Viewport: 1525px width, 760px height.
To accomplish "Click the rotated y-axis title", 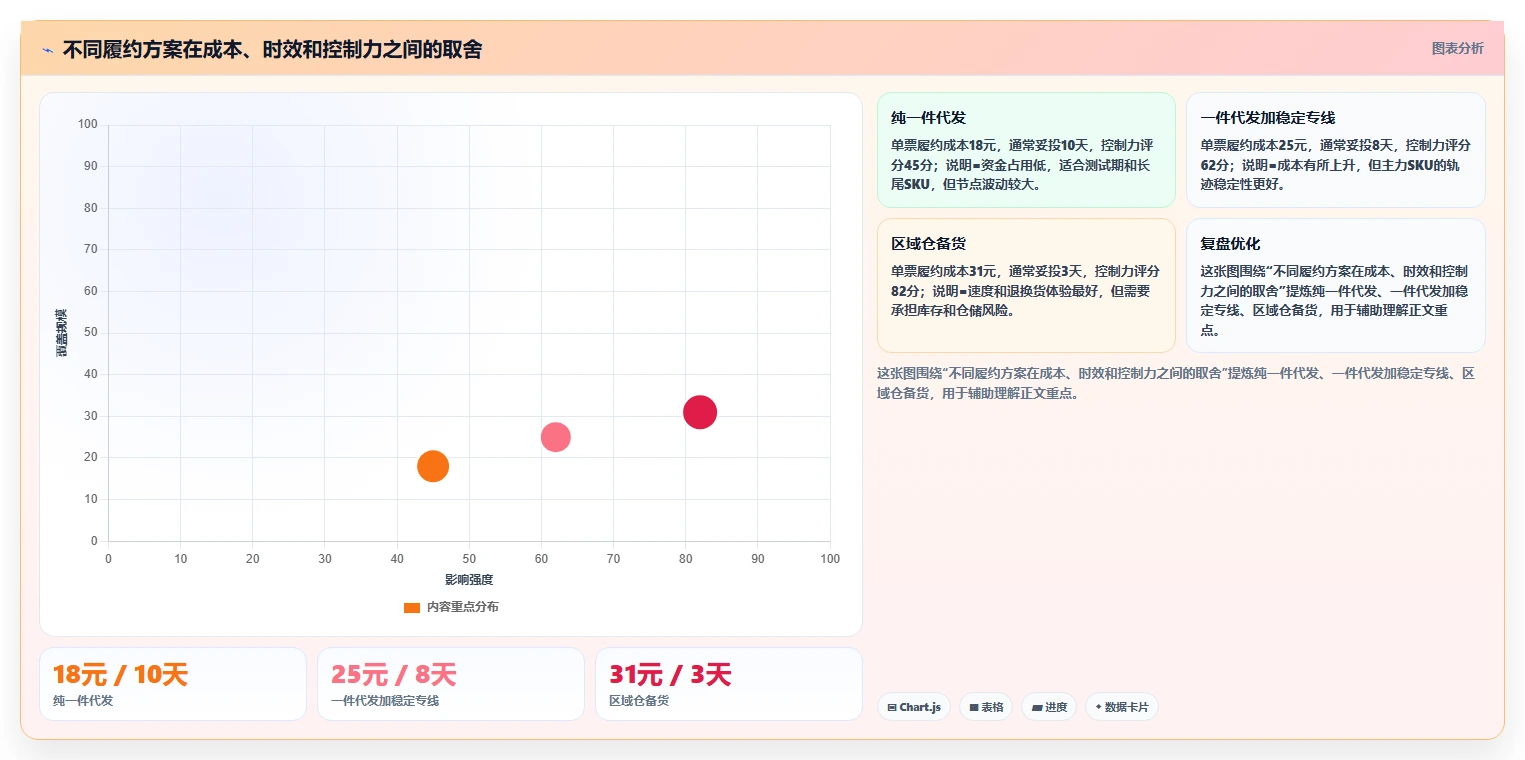I will [x=61, y=333].
